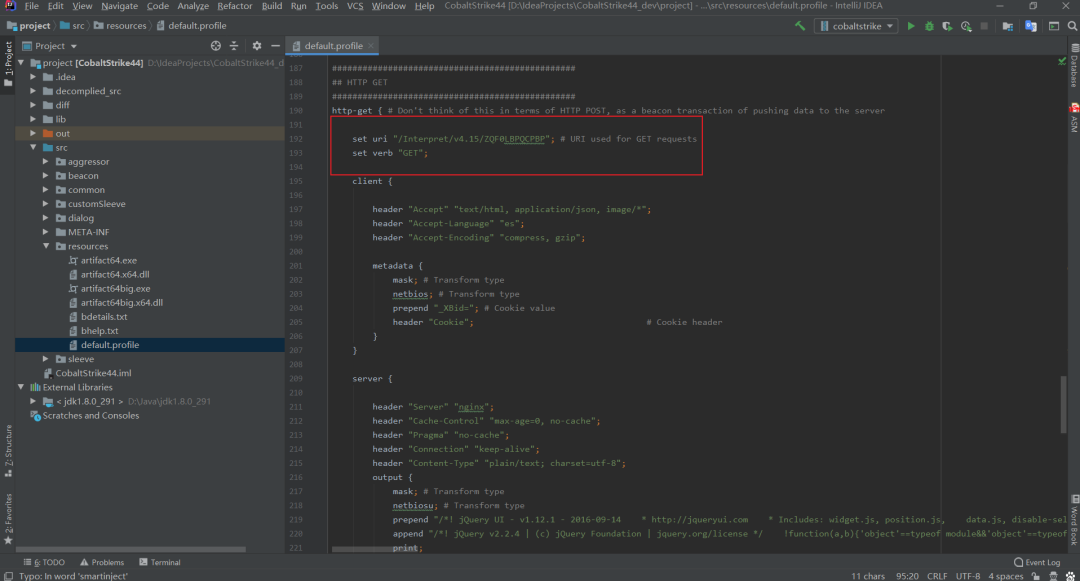Screen dimensions: 1080x581
Task: Collapse the resources folder
Action: [x=46, y=246]
